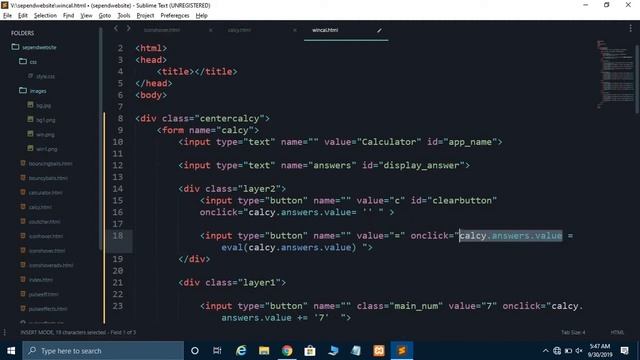
Task: Click the empty title tag line
Action: [x=197, y=71]
